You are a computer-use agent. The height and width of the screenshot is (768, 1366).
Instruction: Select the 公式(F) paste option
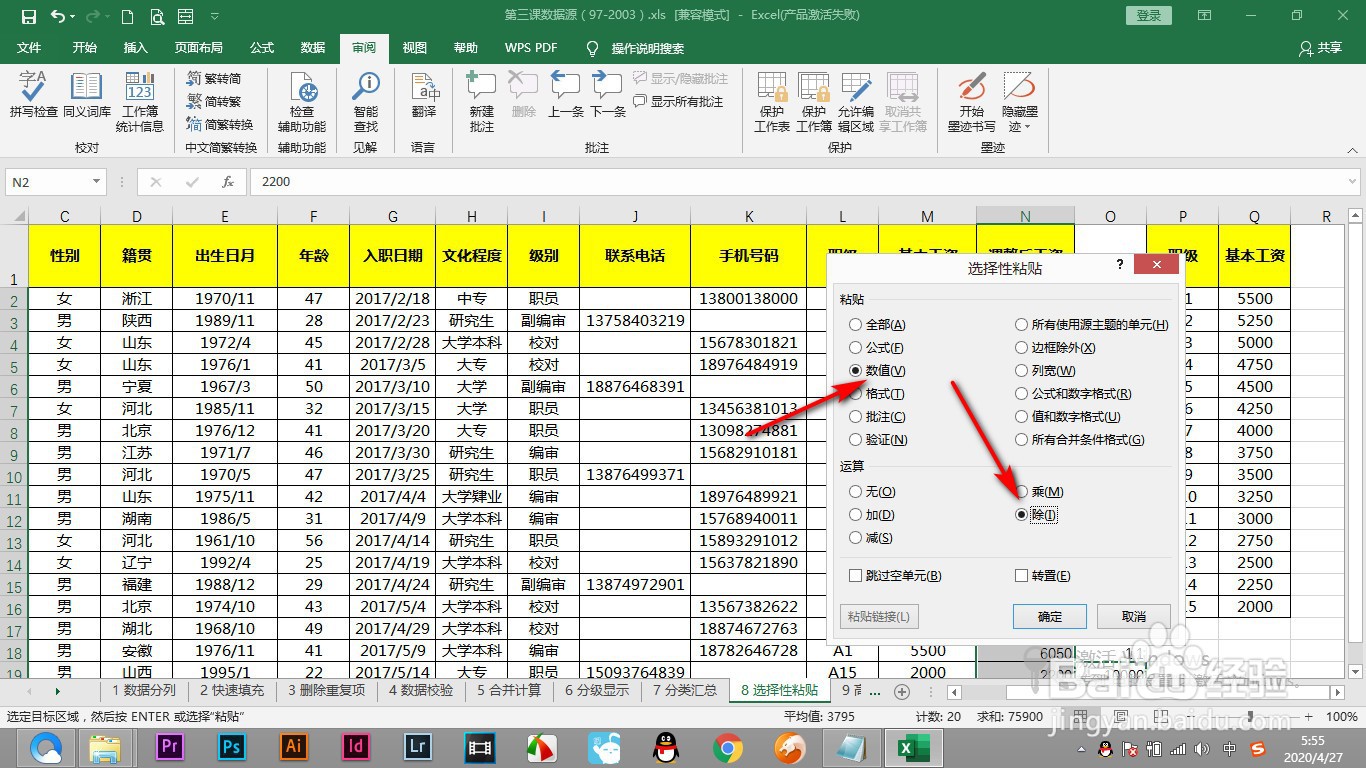pyautogui.click(x=876, y=347)
